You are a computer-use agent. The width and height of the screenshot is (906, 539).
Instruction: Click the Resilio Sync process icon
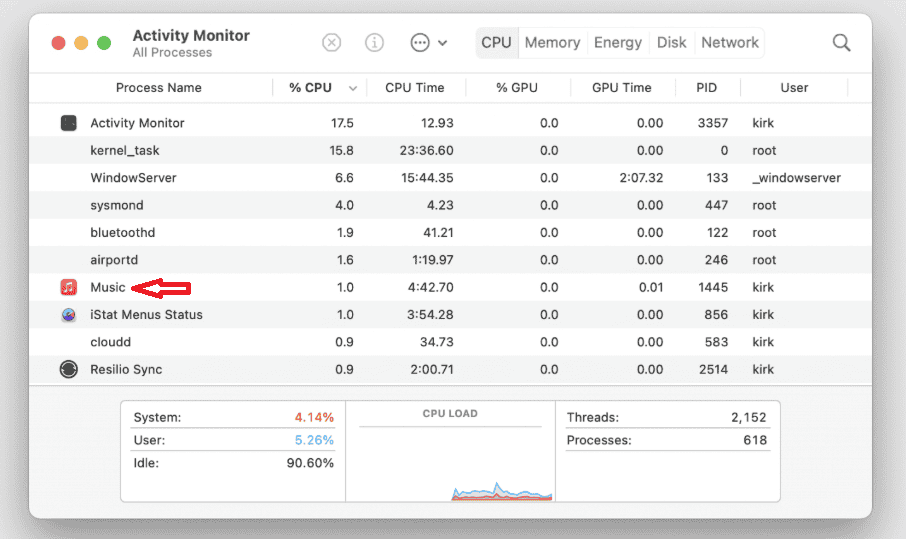click(69, 369)
